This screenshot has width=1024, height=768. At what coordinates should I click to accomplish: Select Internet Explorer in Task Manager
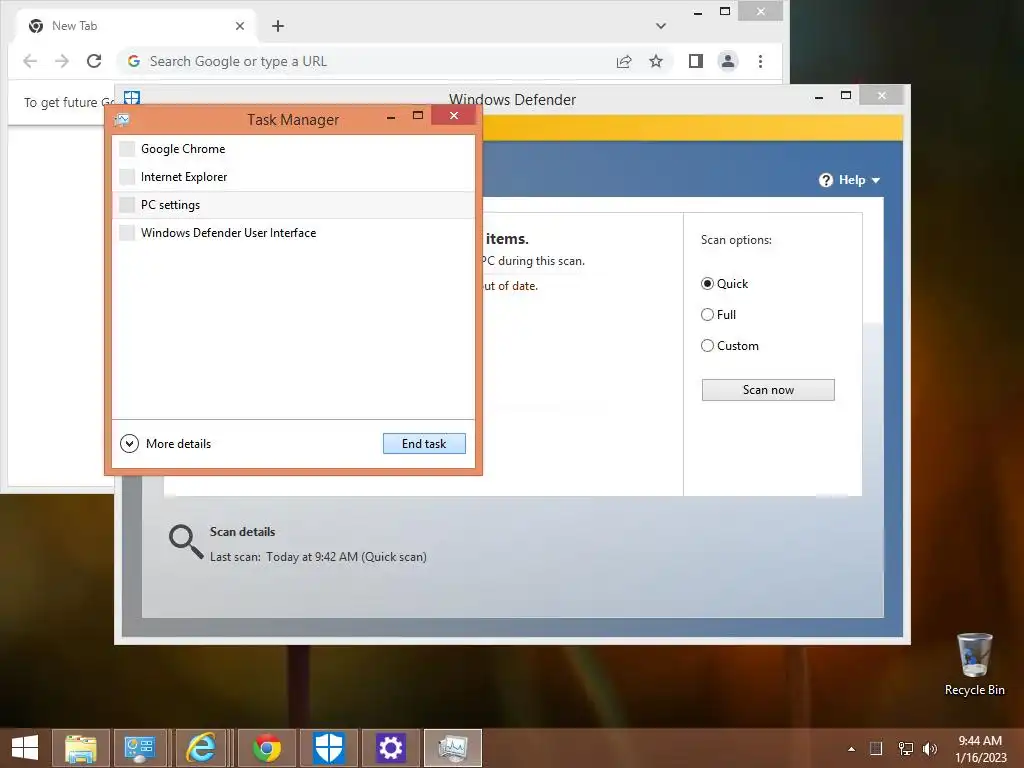[293, 177]
